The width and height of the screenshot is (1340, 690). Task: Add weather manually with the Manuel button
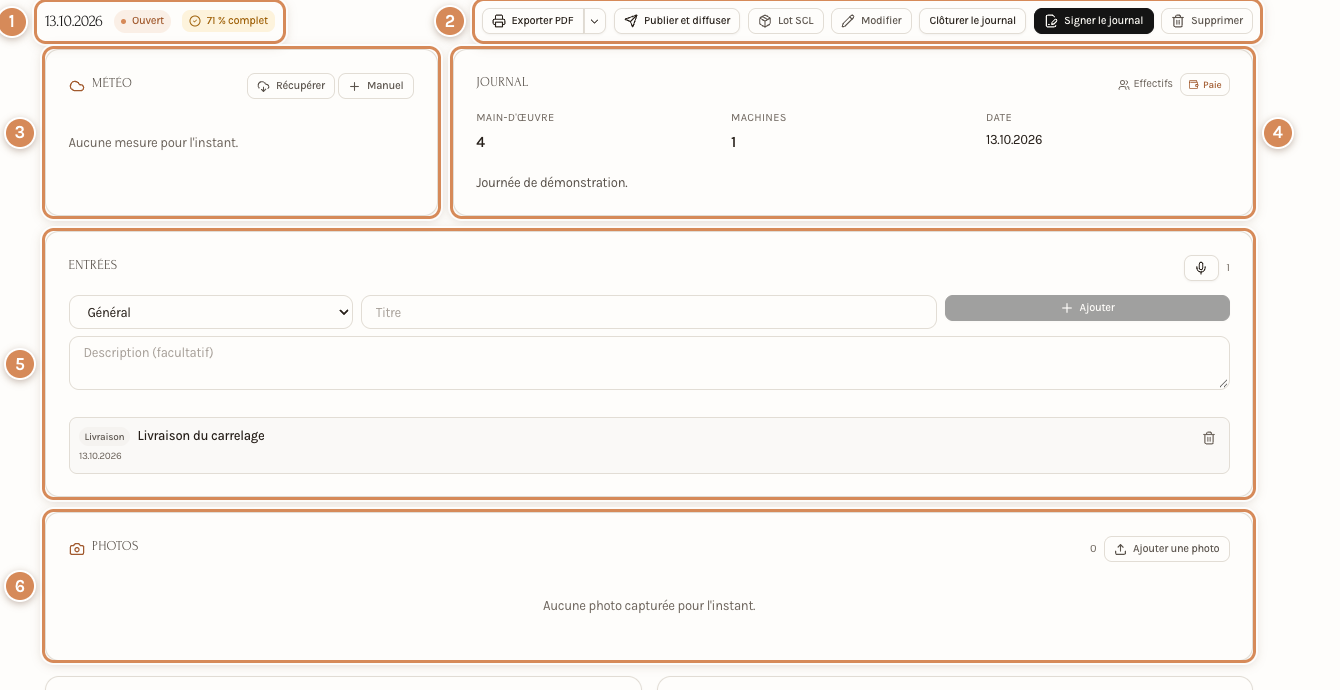tap(376, 86)
